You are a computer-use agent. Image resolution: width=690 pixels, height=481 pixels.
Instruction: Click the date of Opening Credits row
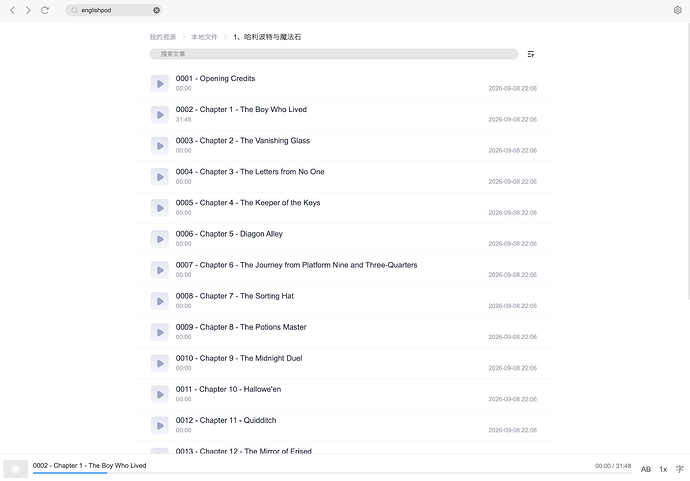pos(513,88)
